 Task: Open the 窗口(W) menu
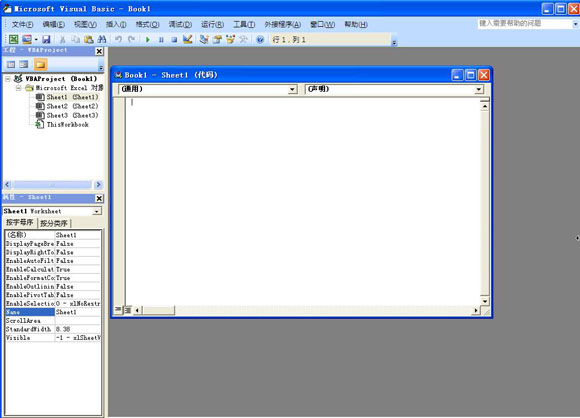pos(323,24)
